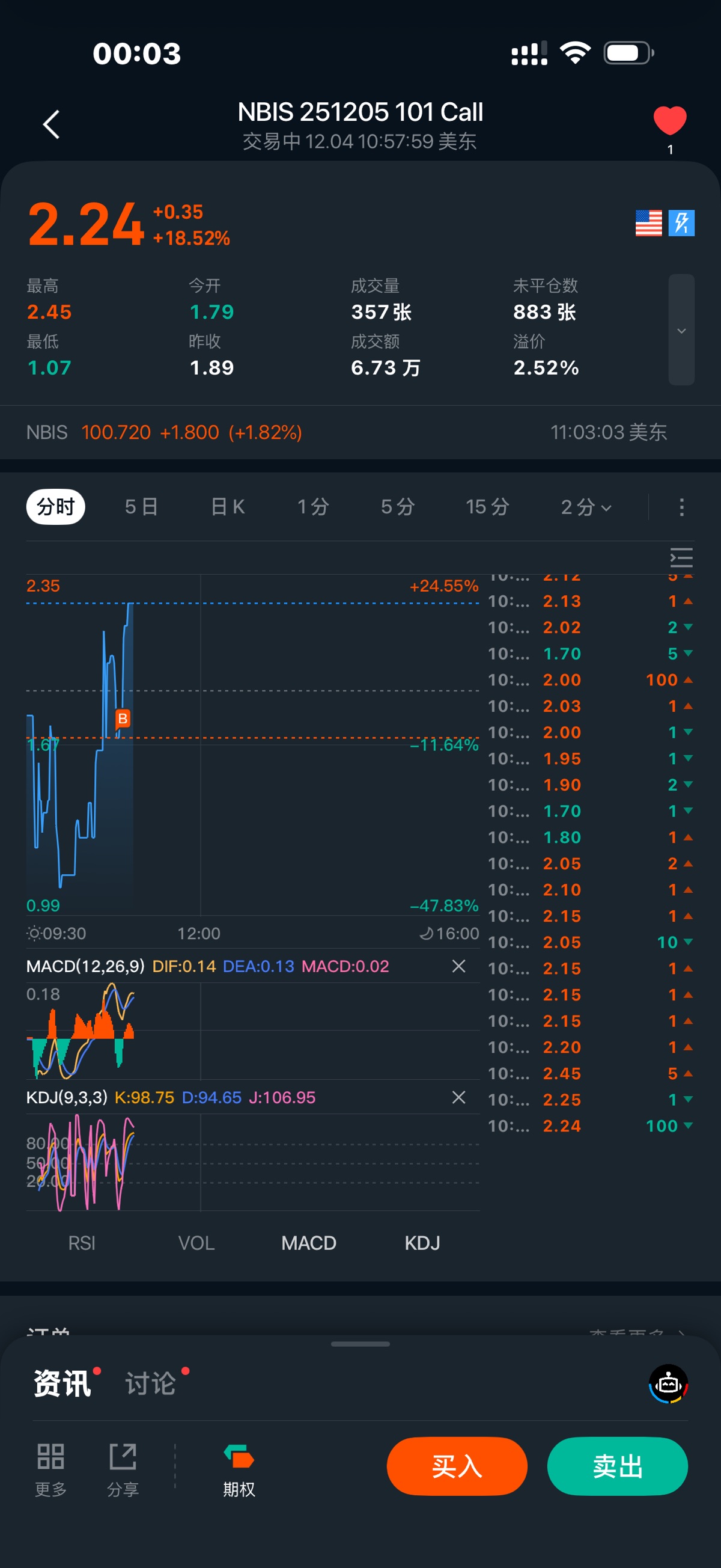Toggle the RSI indicator
This screenshot has height=1568, width=721.
pos(82,1243)
